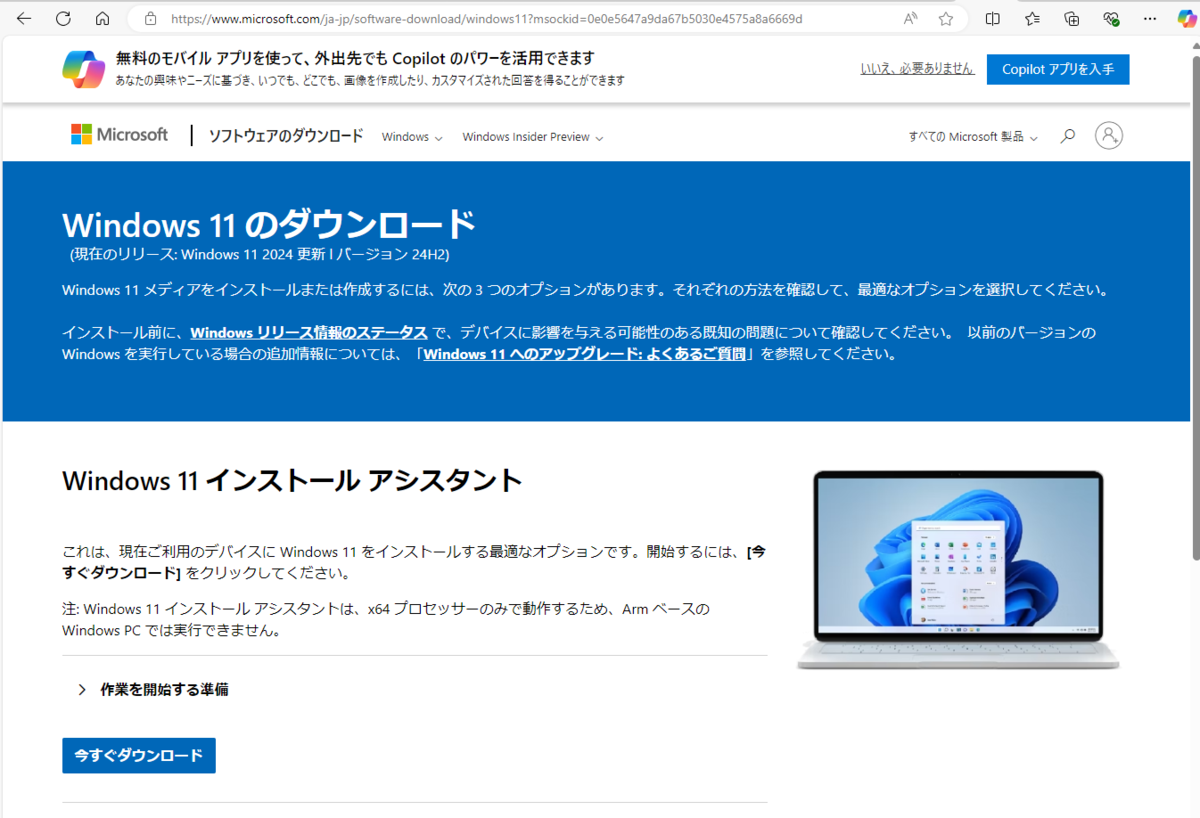
Task: Start Read aloud from the address bar
Action: 910,18
